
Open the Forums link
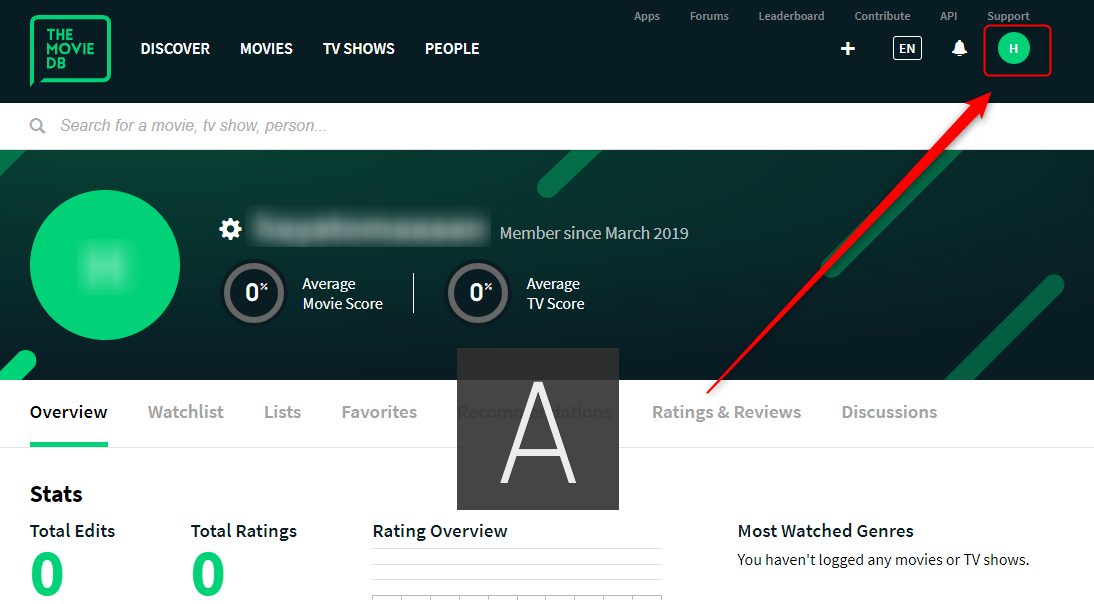click(x=709, y=16)
